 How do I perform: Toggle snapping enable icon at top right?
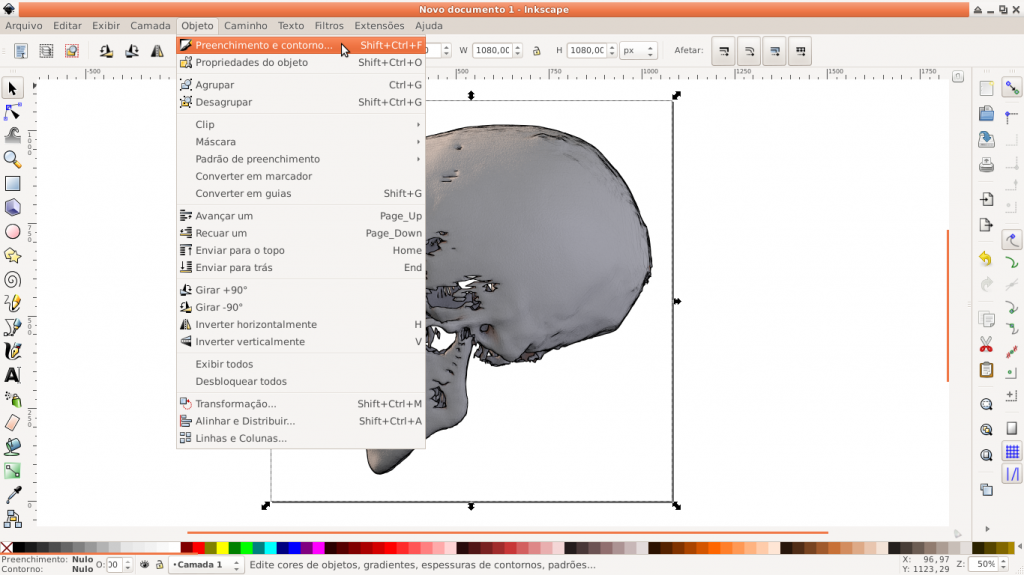1012,88
